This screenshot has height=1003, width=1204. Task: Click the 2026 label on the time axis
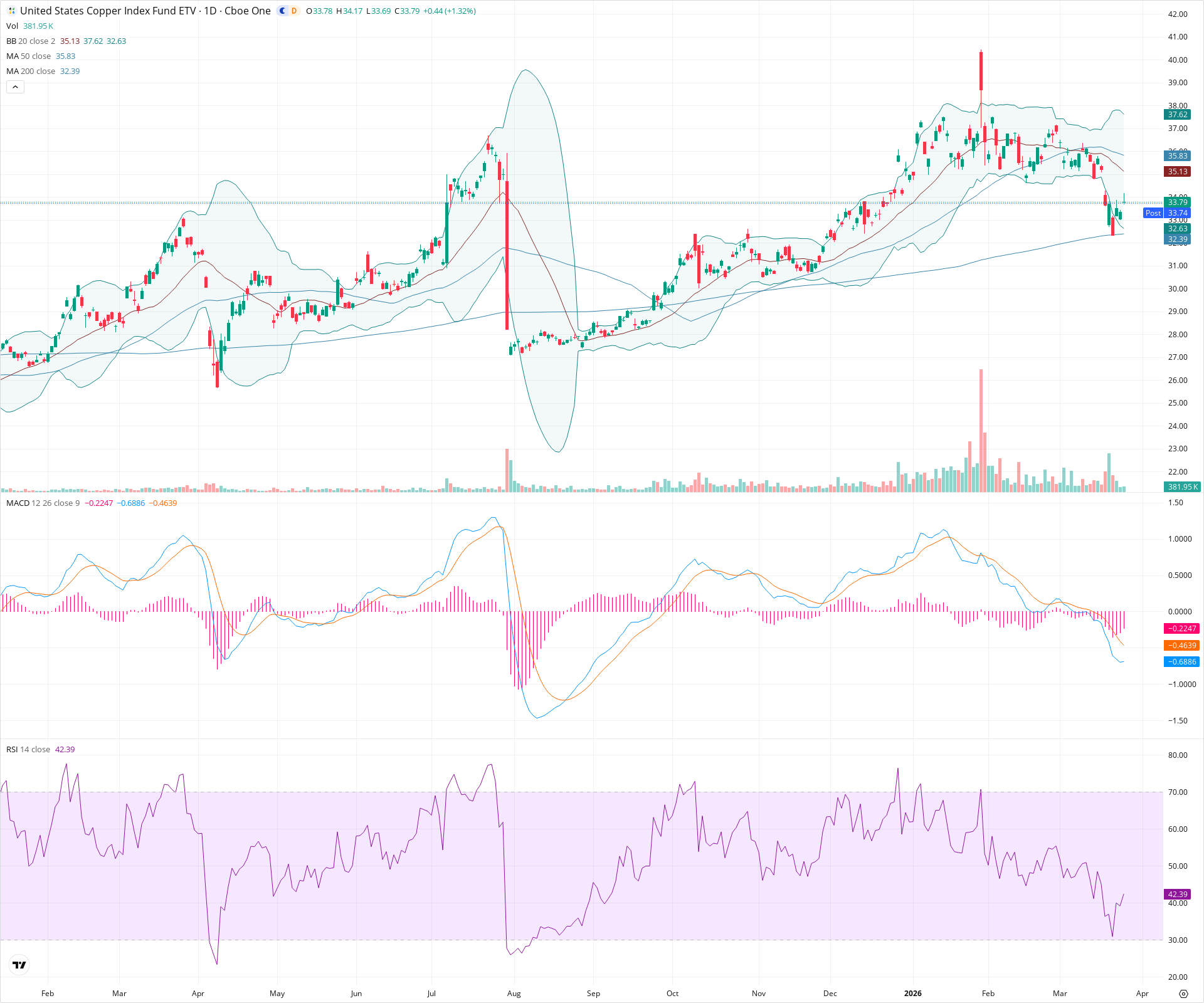[x=912, y=993]
